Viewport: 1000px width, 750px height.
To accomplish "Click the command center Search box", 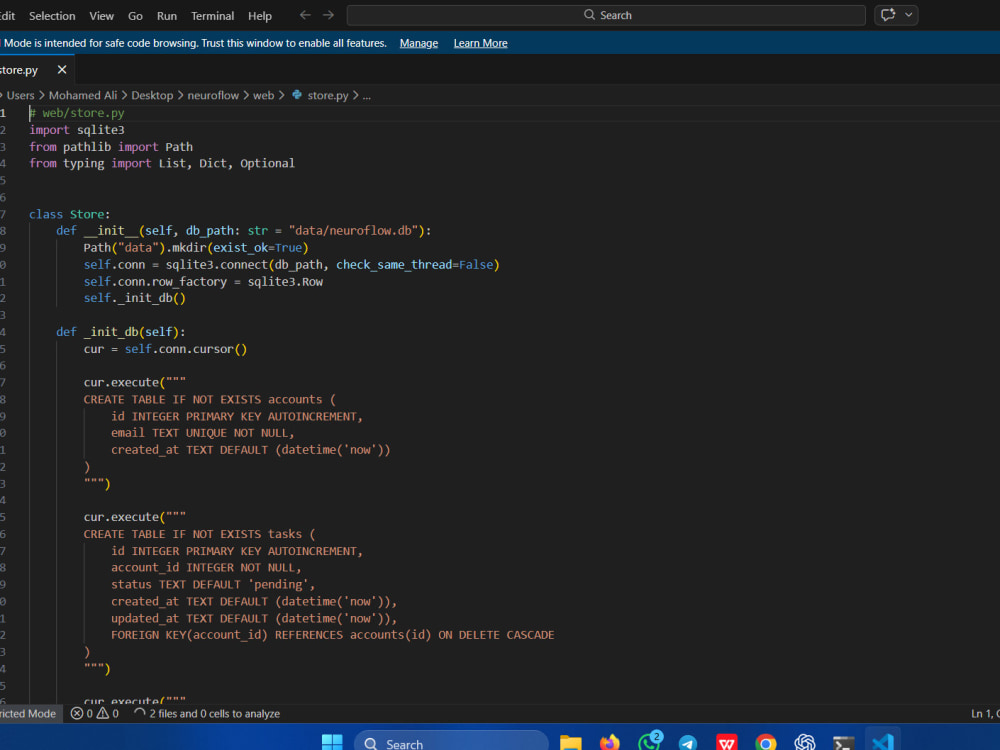I will pos(606,15).
